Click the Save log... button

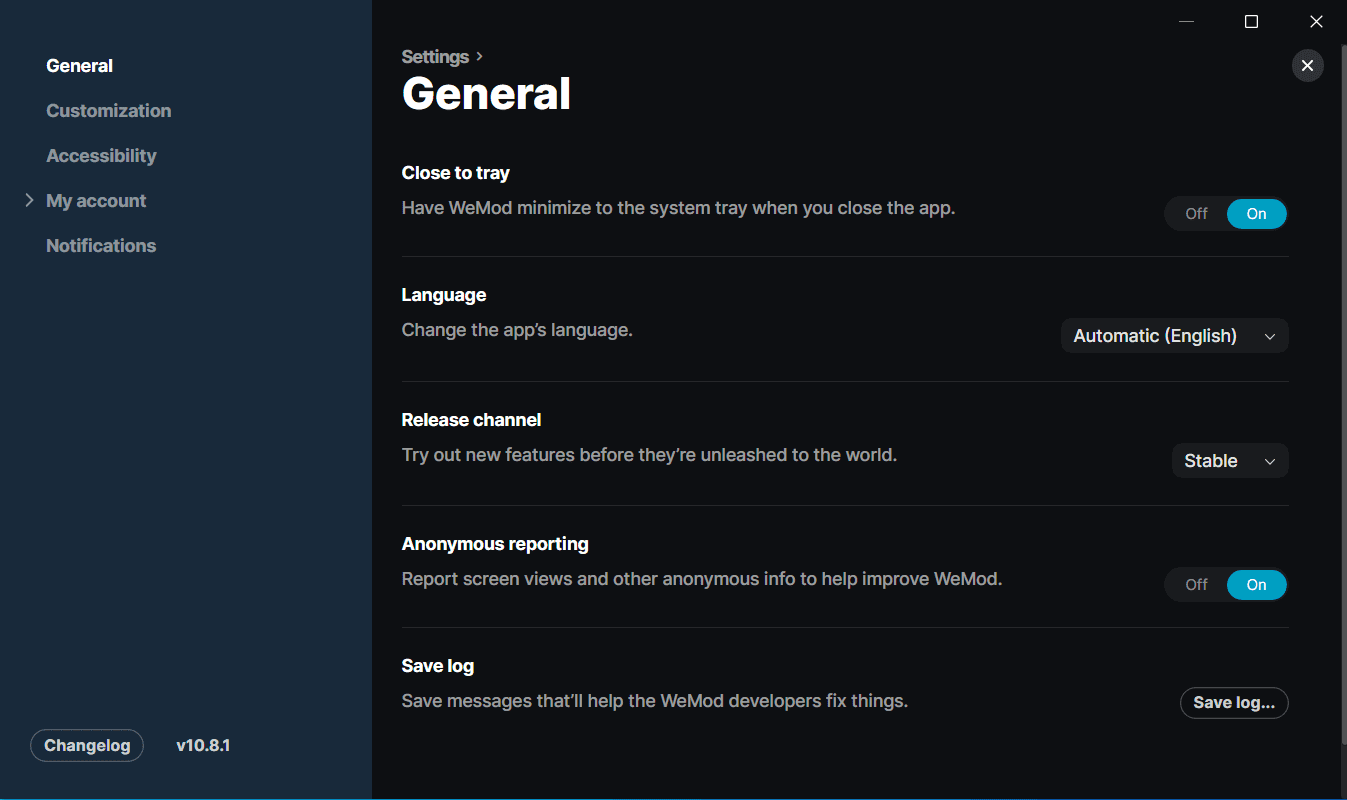pos(1233,703)
